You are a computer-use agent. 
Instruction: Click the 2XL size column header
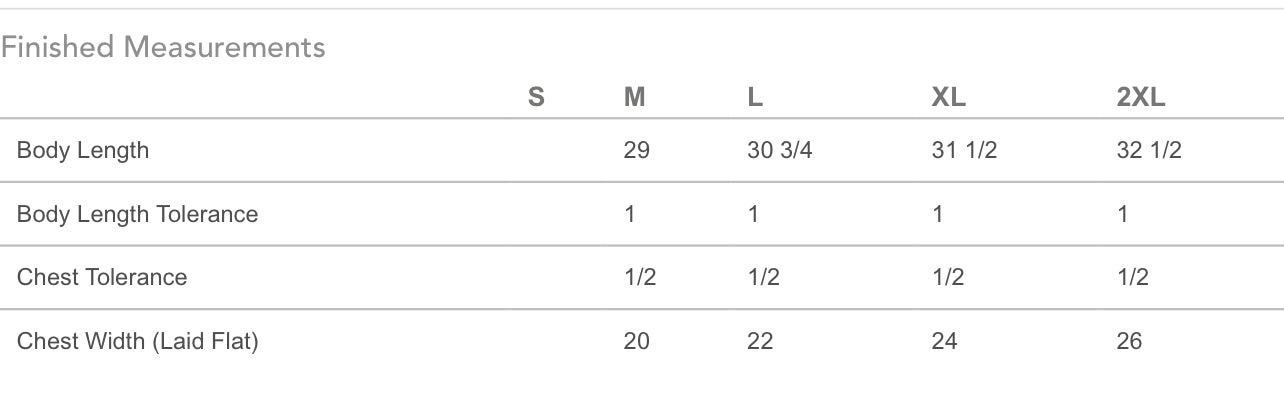point(1141,97)
